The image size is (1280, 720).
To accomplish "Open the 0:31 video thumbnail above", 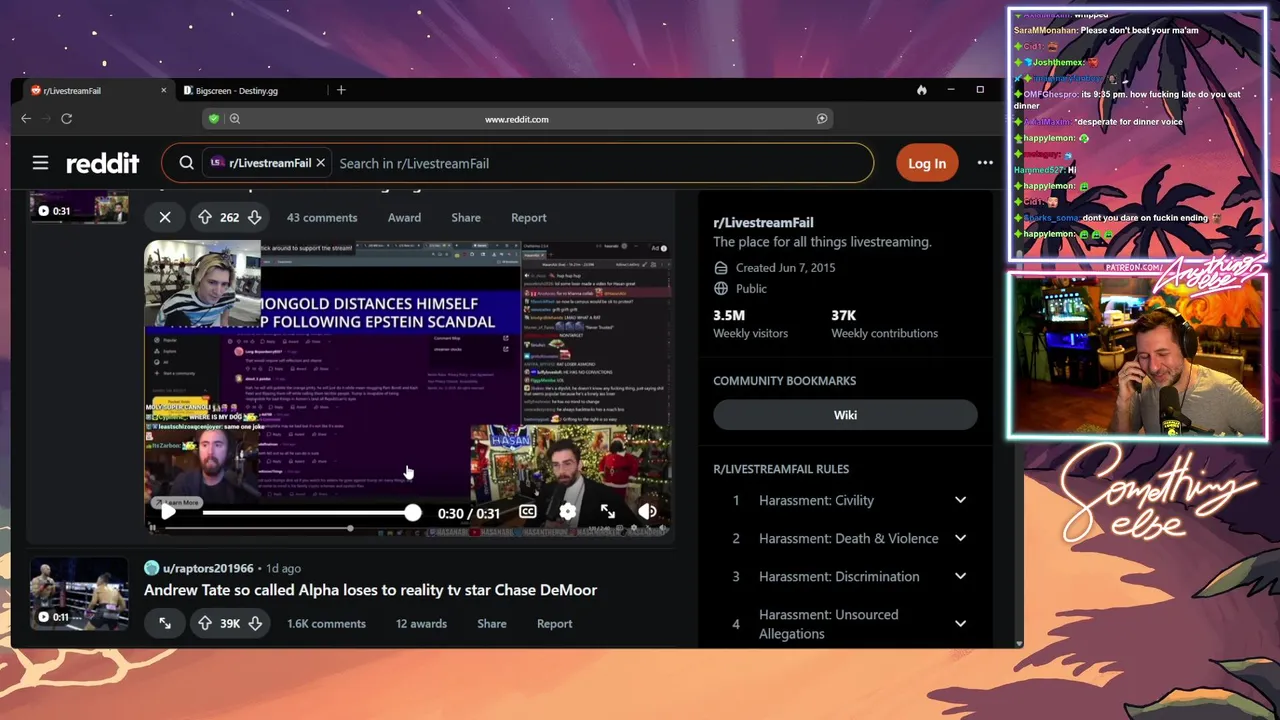I will coord(79,207).
